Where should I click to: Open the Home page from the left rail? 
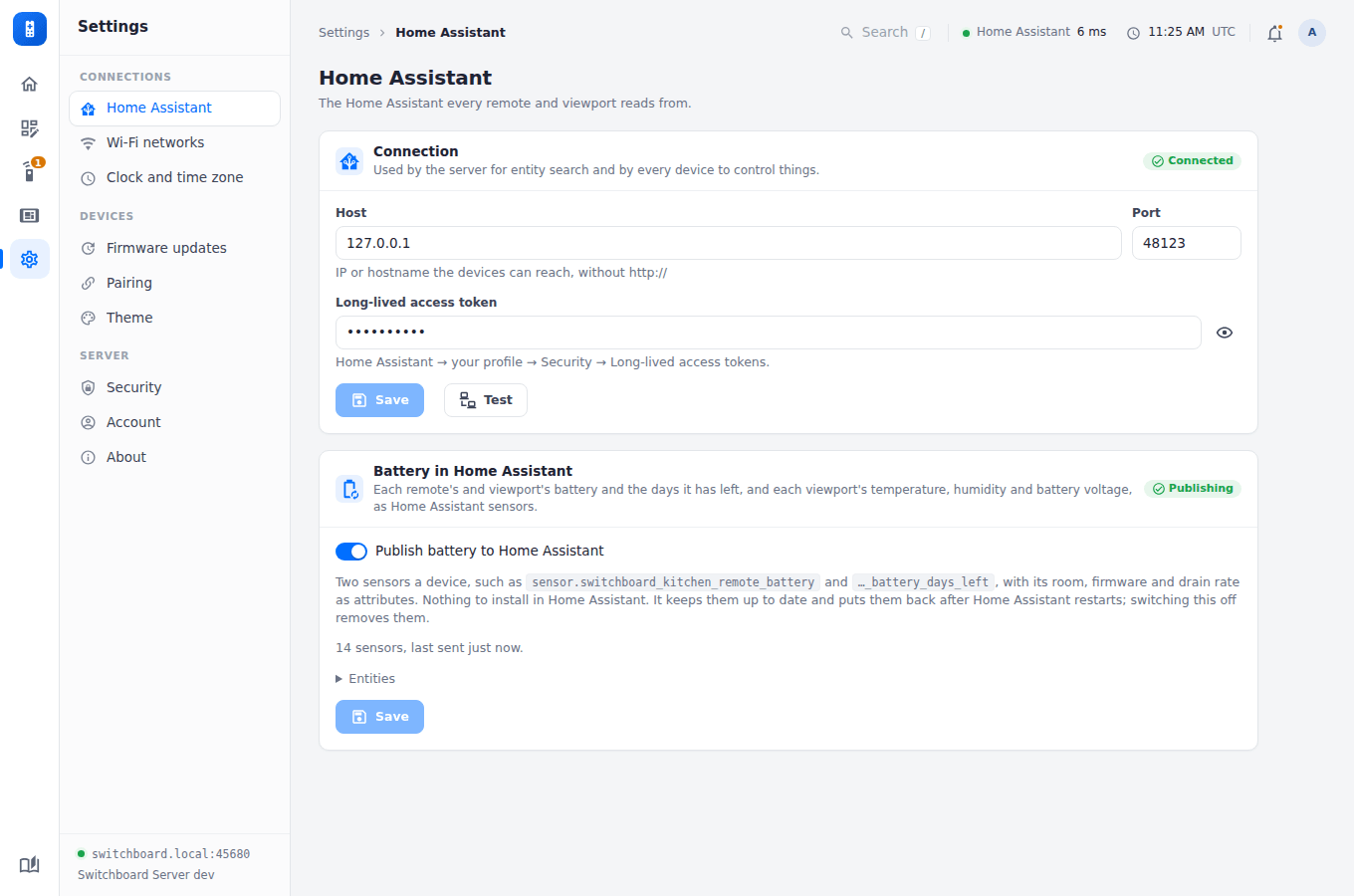pos(30,84)
